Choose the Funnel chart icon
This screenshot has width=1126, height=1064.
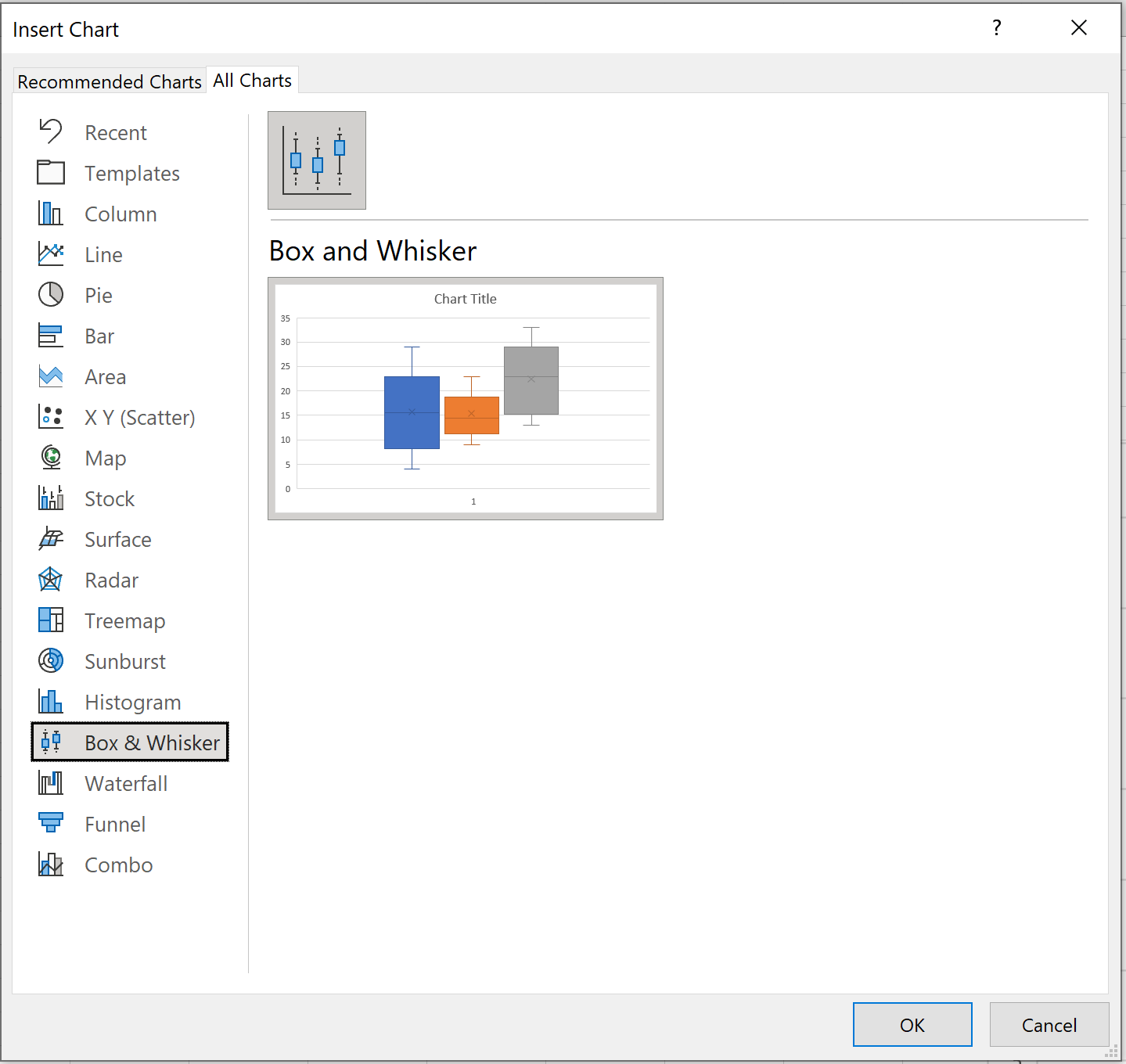(x=51, y=822)
